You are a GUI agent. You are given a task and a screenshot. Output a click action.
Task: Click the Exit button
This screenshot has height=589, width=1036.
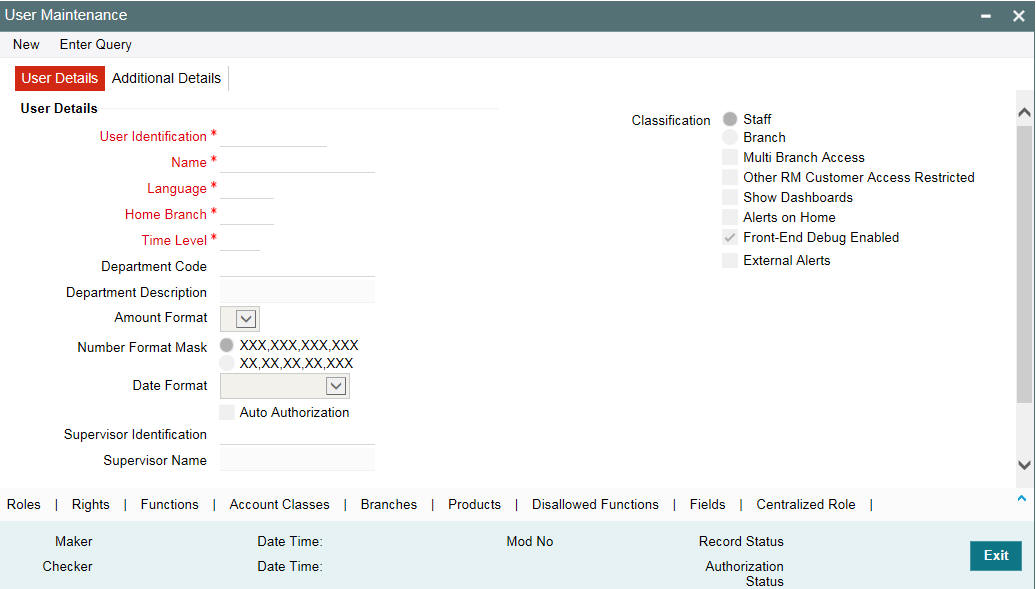996,555
